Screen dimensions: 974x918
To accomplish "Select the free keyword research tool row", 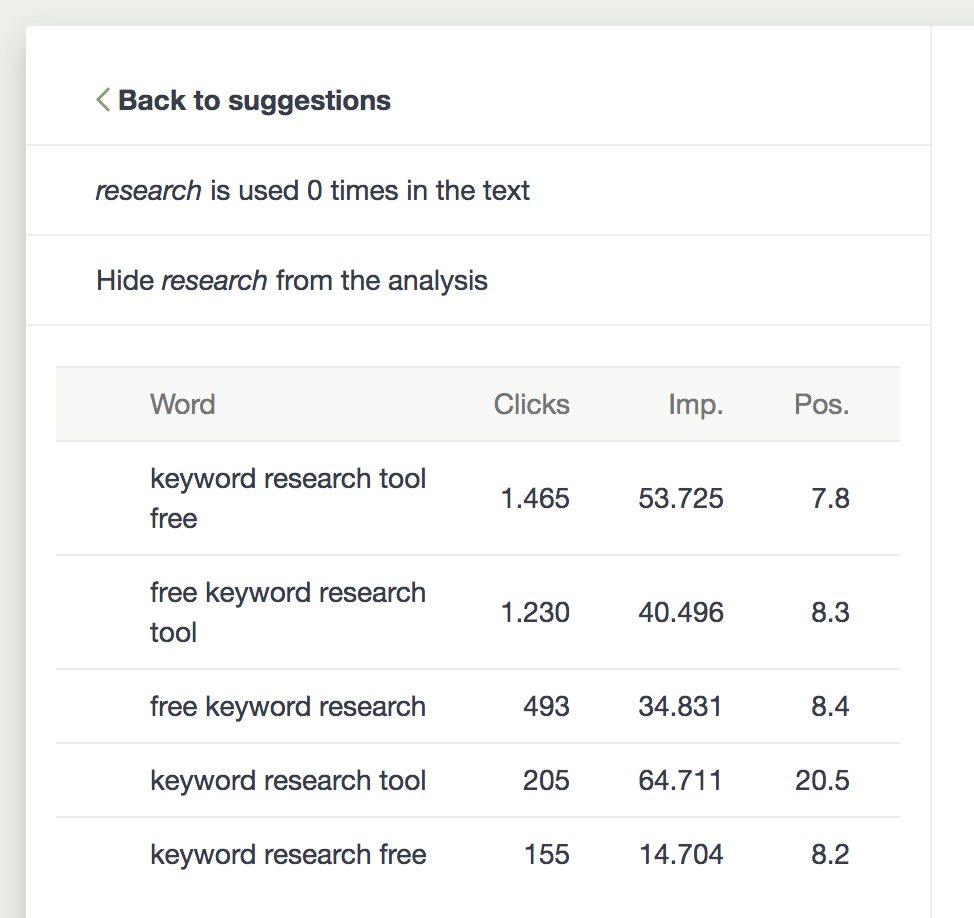I will coord(288,612).
